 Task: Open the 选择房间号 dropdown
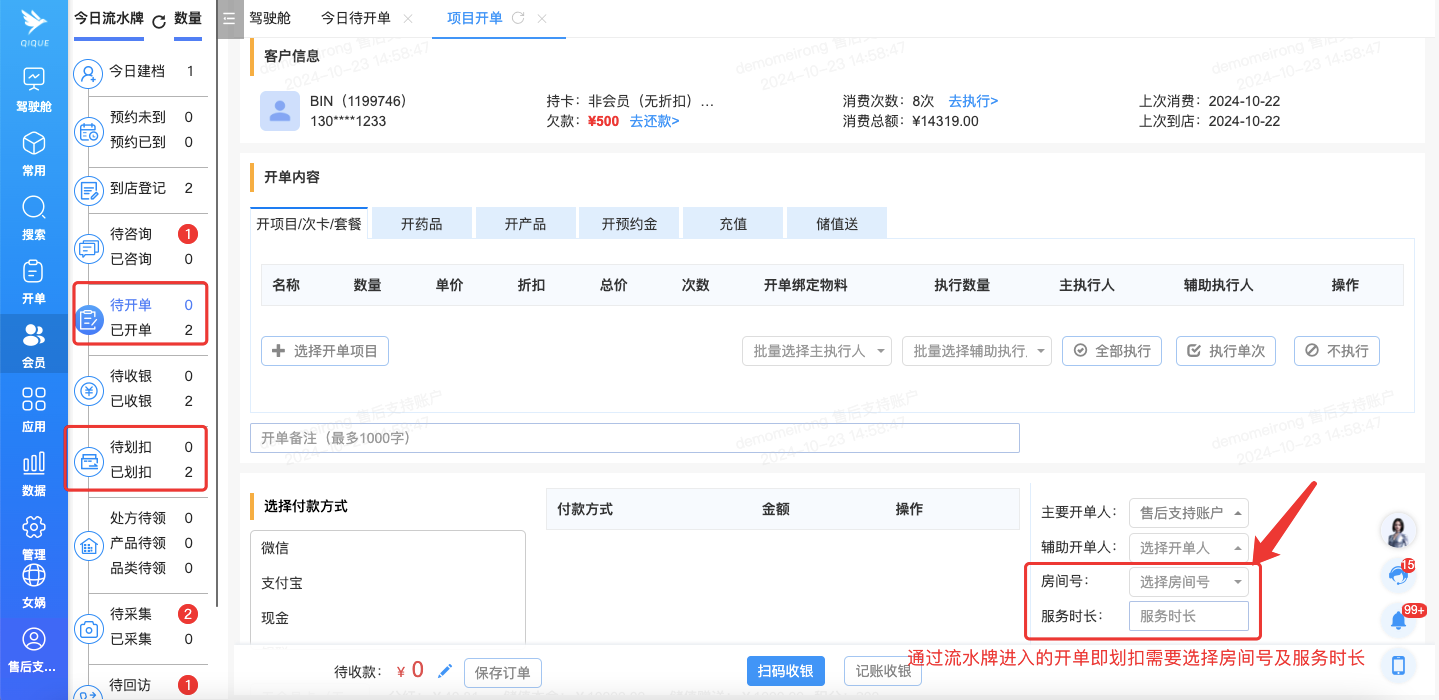pos(1188,582)
